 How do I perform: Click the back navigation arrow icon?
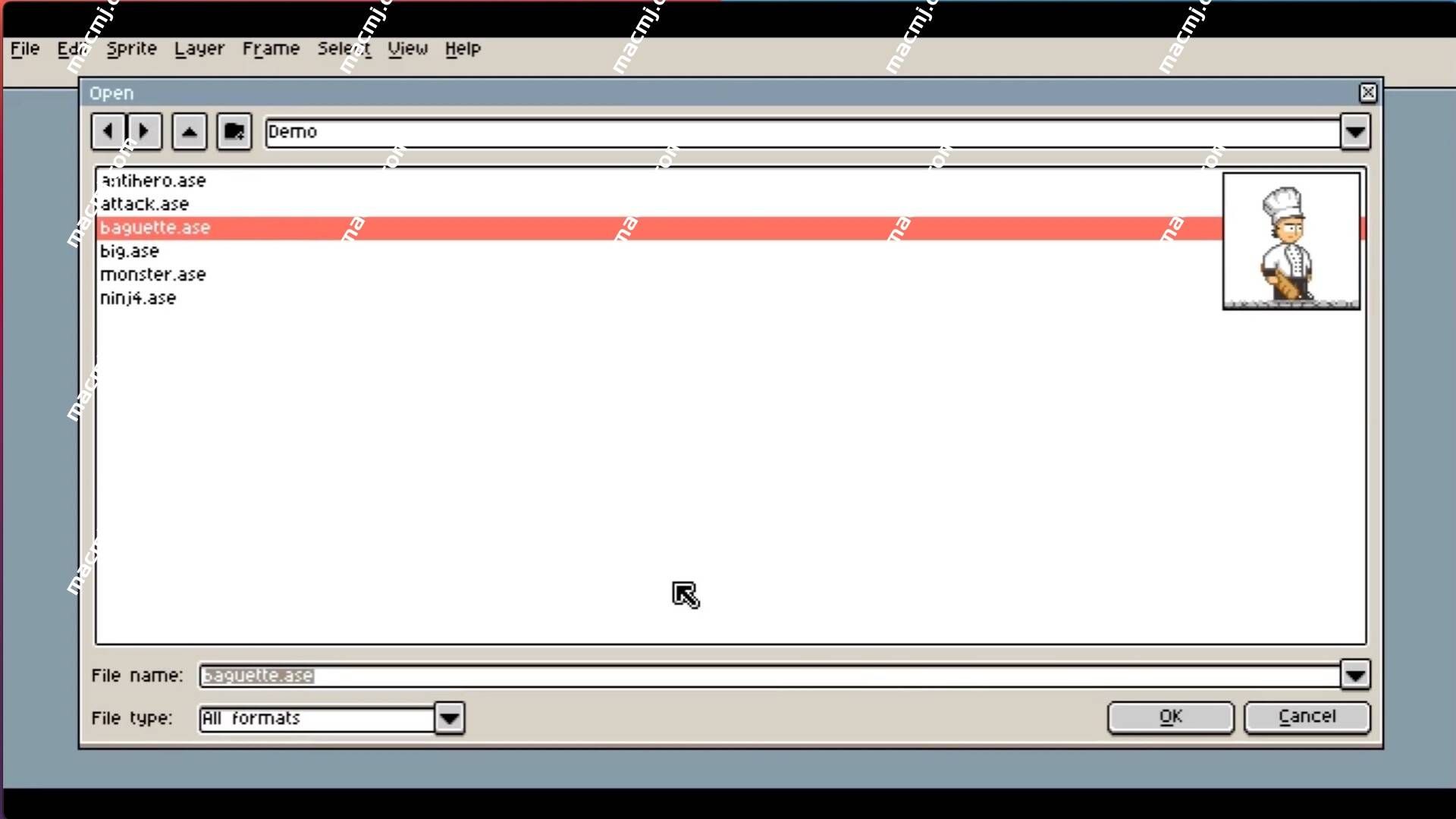[108, 131]
